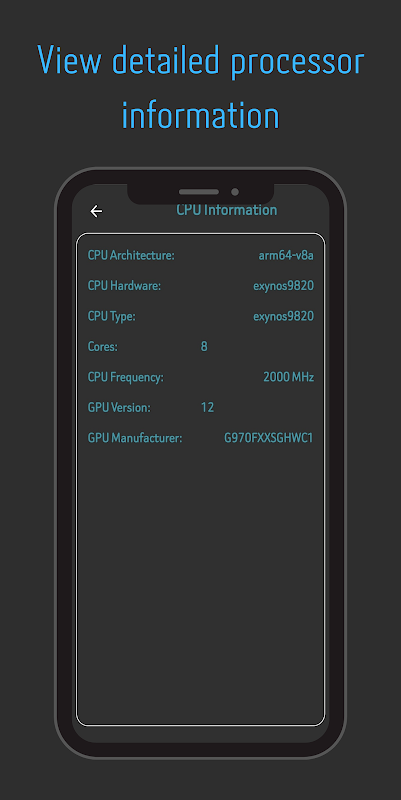Select the GPU version value 12
The width and height of the screenshot is (401, 800).
(x=207, y=408)
